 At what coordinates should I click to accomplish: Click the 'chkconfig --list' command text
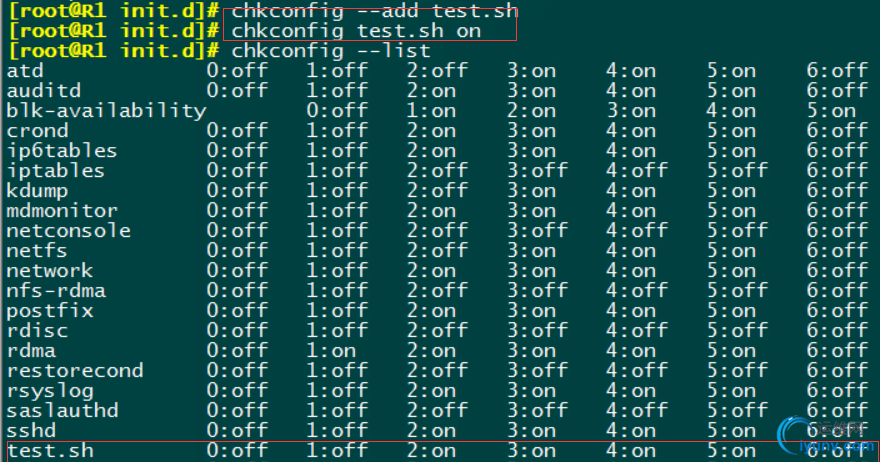331,51
